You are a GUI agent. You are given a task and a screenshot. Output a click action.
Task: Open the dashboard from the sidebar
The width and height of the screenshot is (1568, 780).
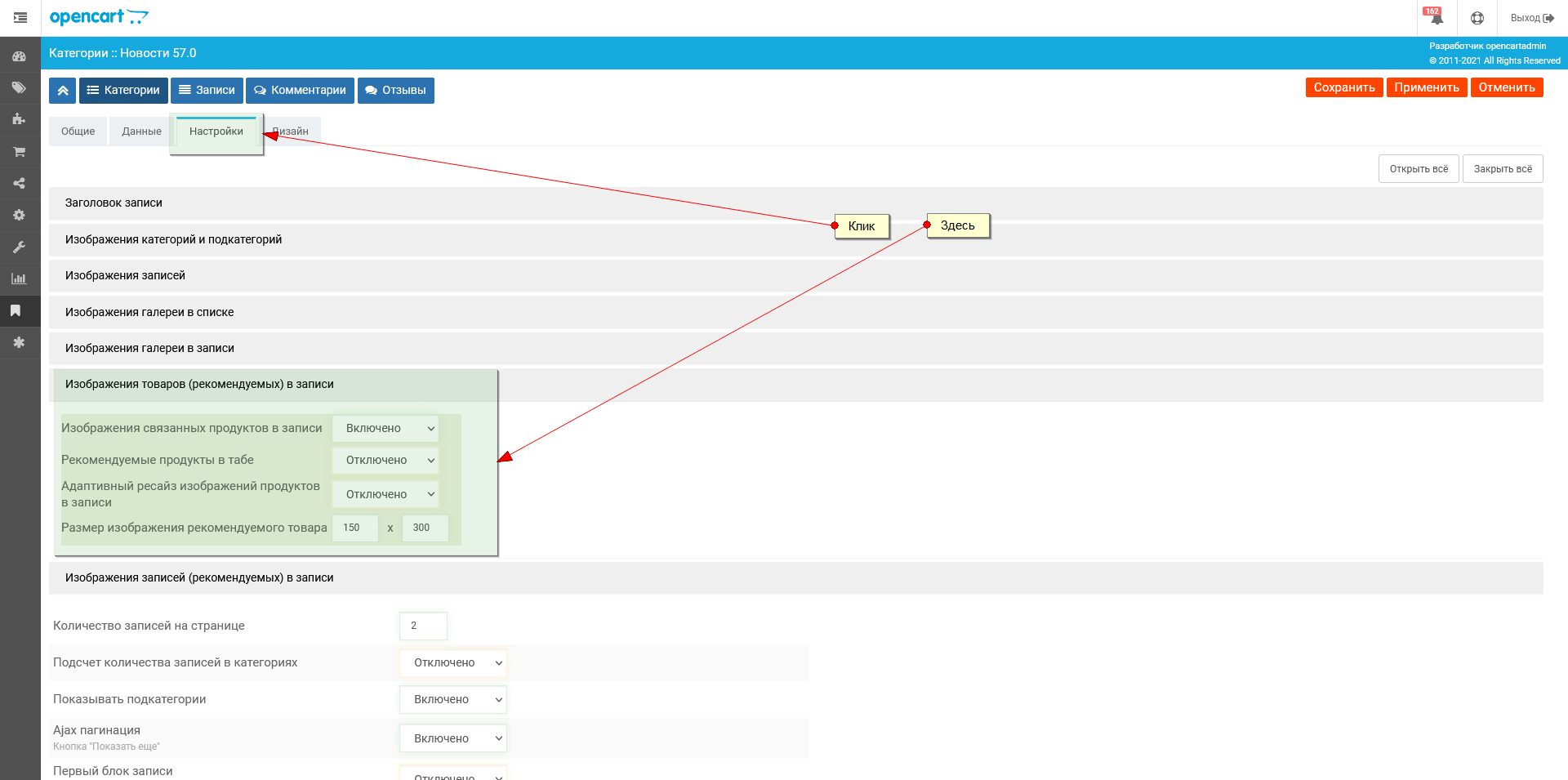19,56
